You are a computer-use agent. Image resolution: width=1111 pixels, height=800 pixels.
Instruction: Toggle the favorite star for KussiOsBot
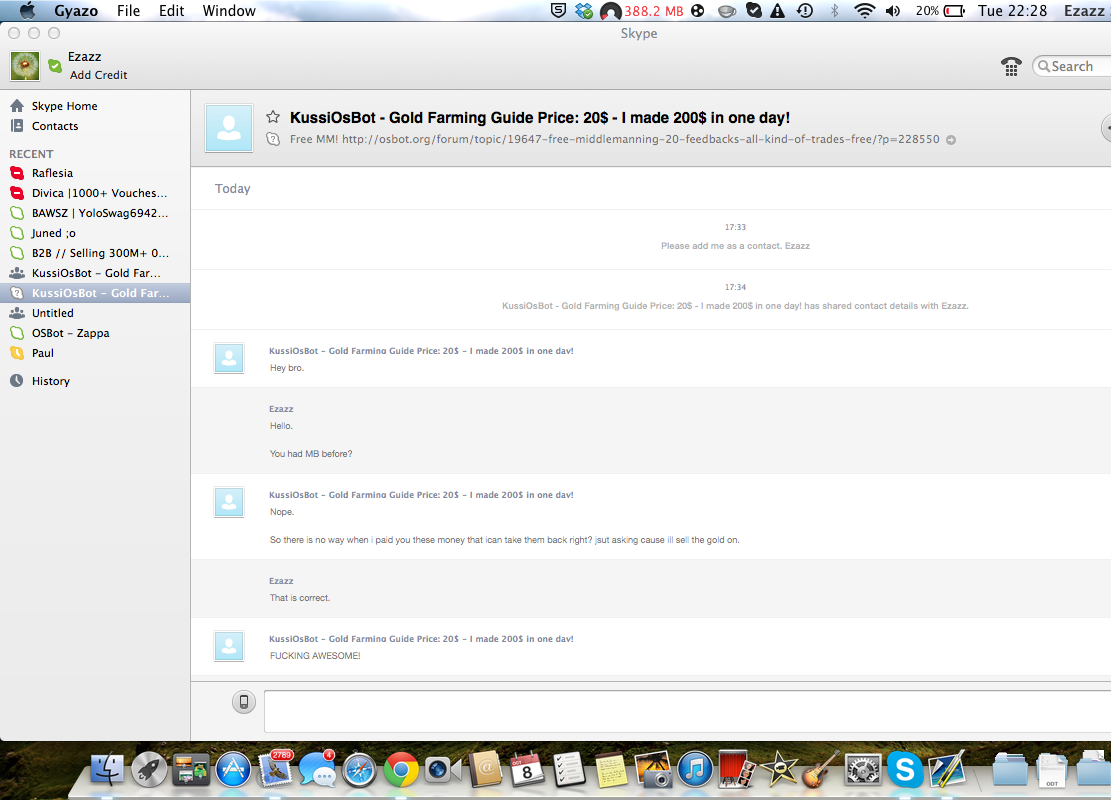tap(273, 117)
